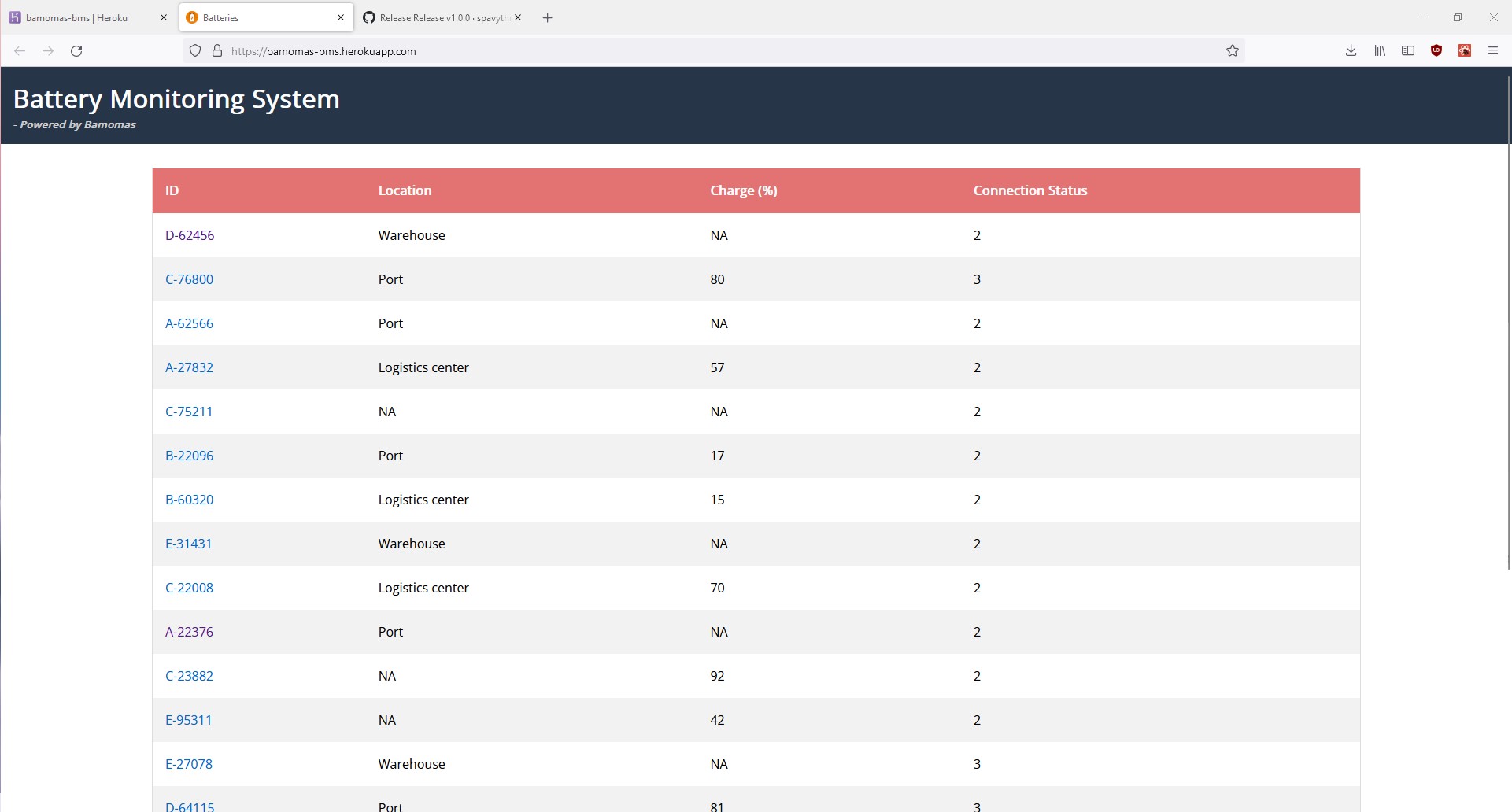Open the Firefox library icon
Image resolution: width=1512 pixels, height=812 pixels.
click(x=1380, y=50)
